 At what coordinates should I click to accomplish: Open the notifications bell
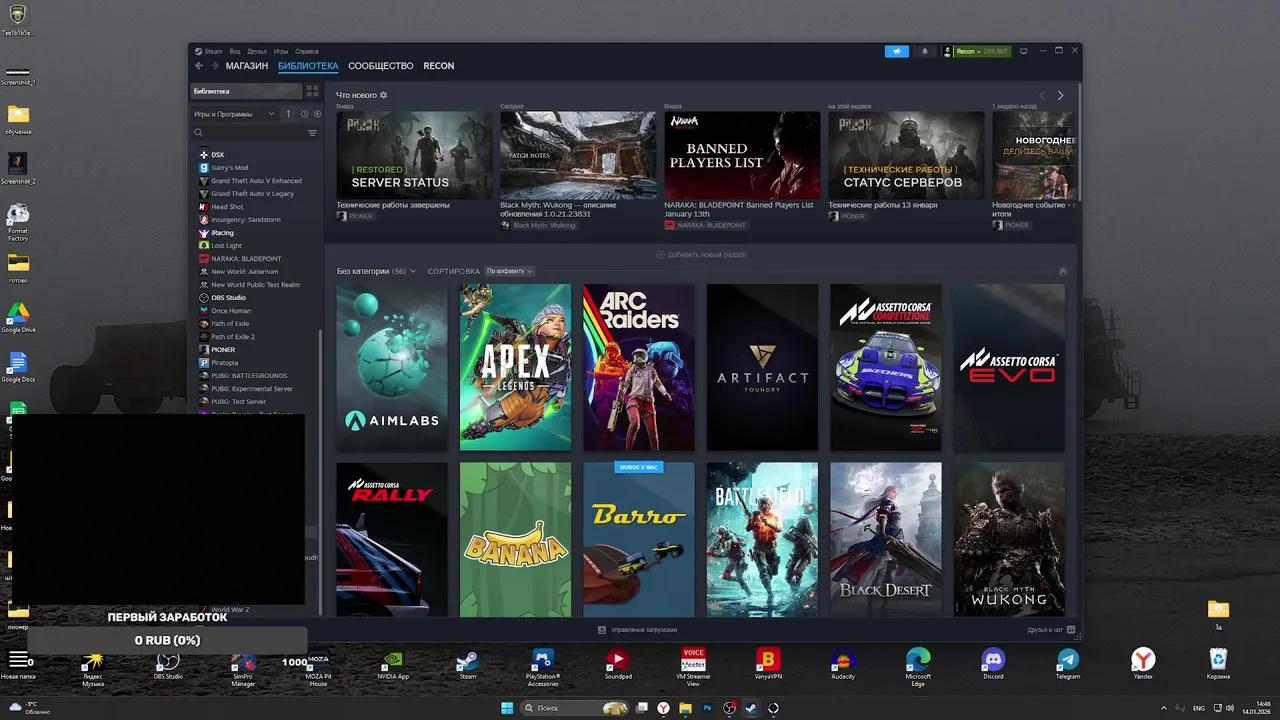pos(924,51)
